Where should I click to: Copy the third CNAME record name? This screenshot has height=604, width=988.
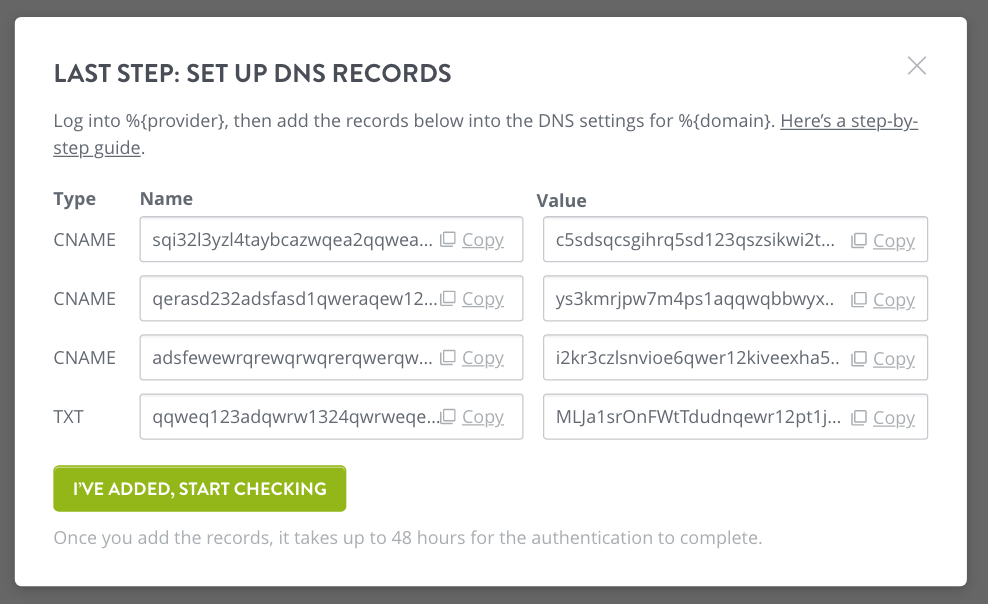click(x=483, y=357)
